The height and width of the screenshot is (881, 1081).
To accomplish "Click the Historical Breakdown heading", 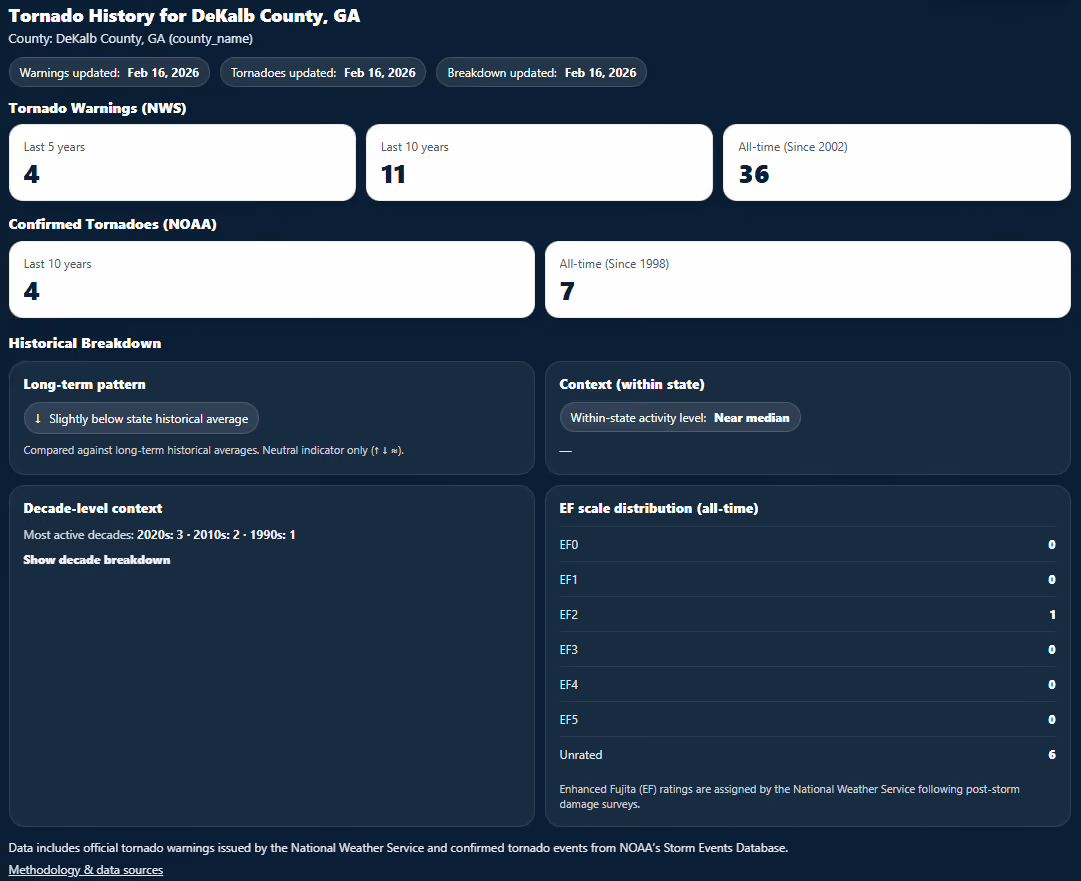I will click(x=85, y=343).
